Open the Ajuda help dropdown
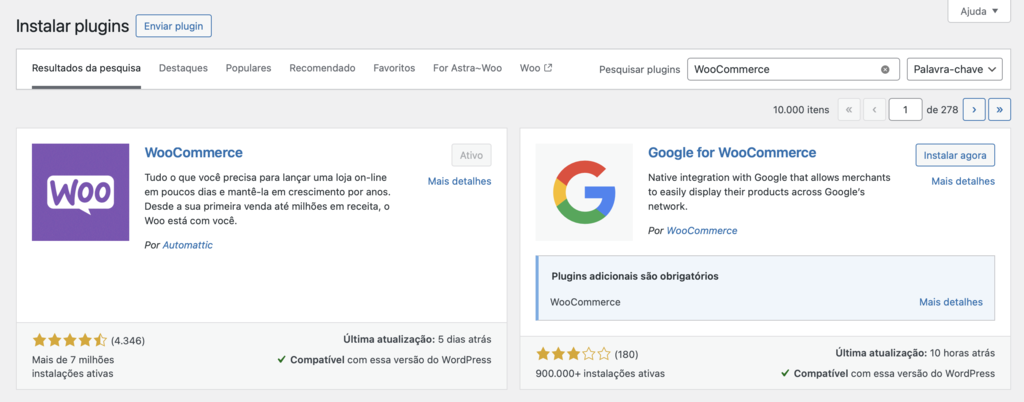Screen dimensions: 1024x402 979,11
